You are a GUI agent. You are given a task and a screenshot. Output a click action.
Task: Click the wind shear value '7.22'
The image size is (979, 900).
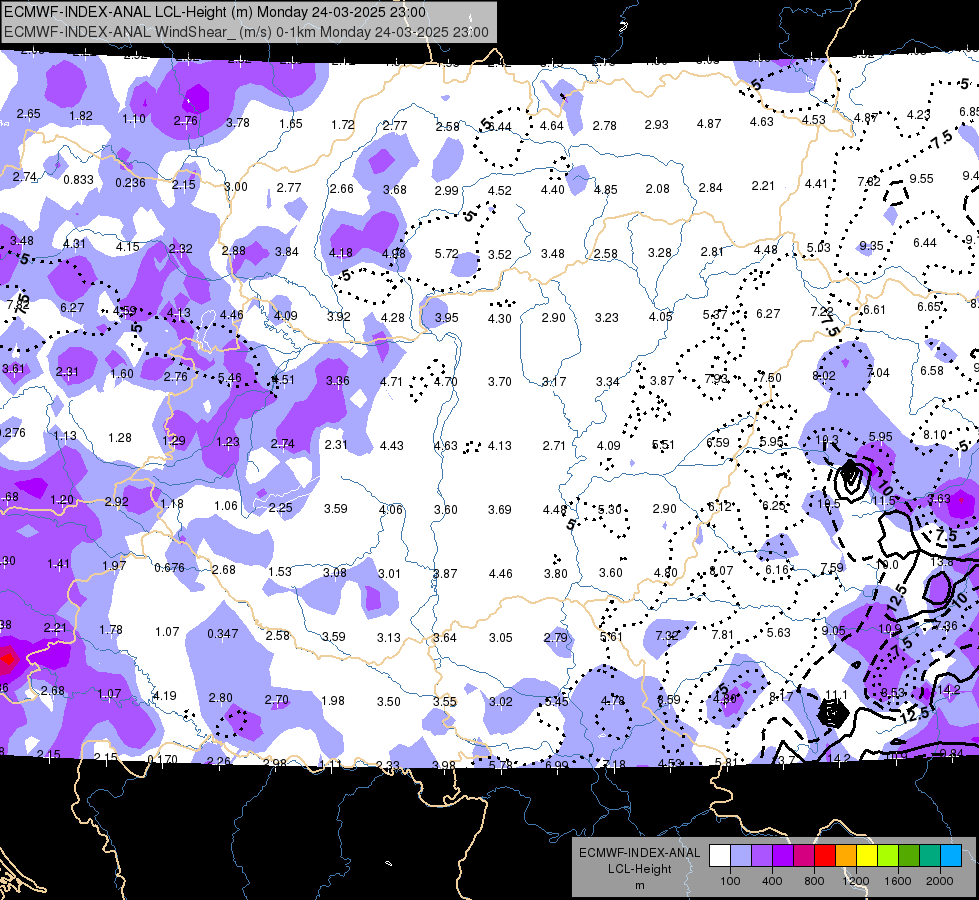coord(822,311)
